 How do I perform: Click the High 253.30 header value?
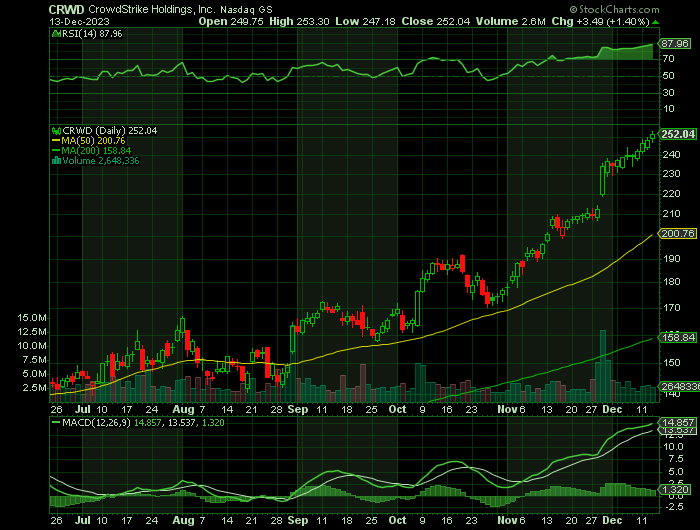pyautogui.click(x=299, y=21)
